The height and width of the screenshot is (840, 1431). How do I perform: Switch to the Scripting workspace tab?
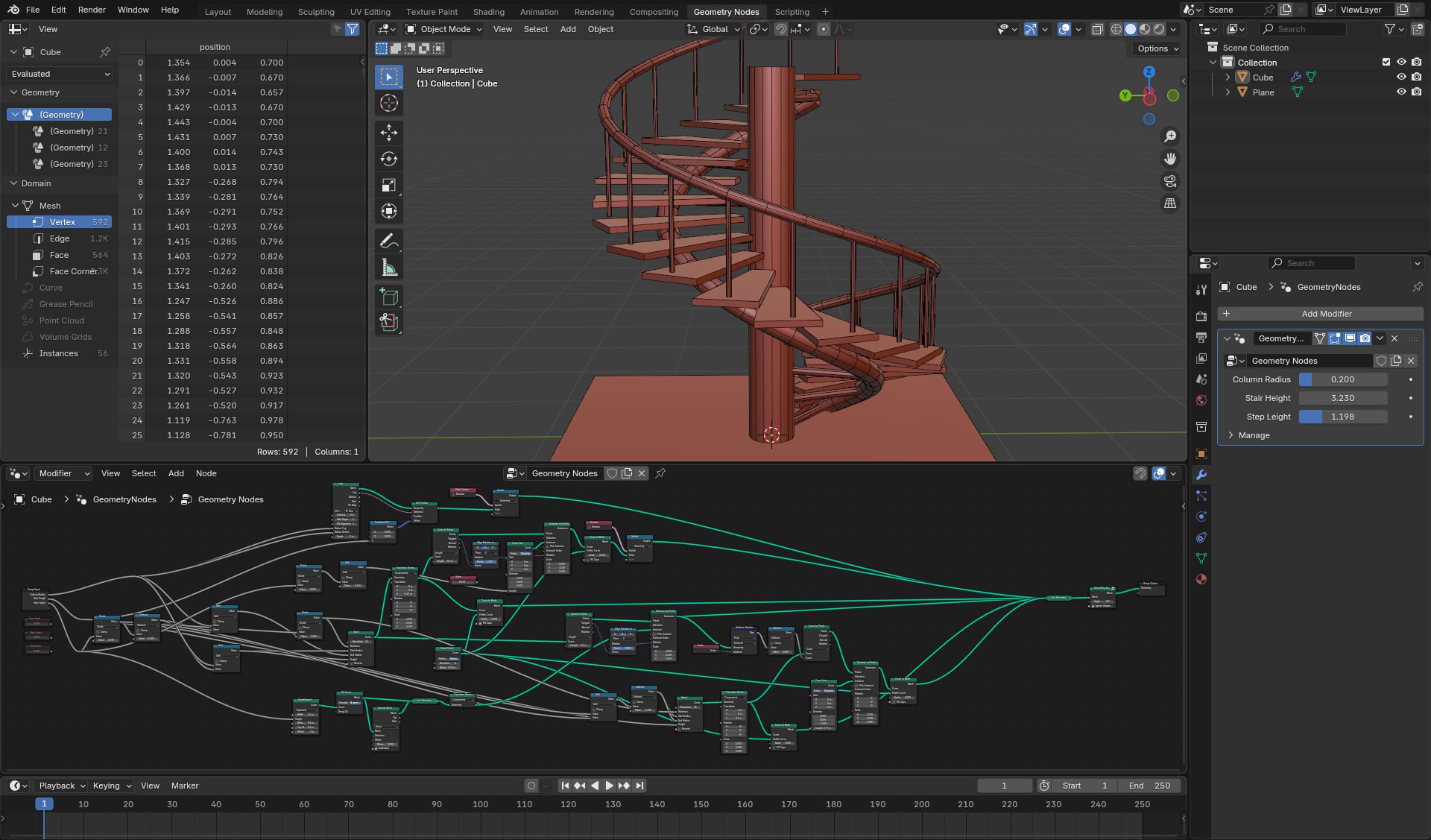(x=792, y=12)
